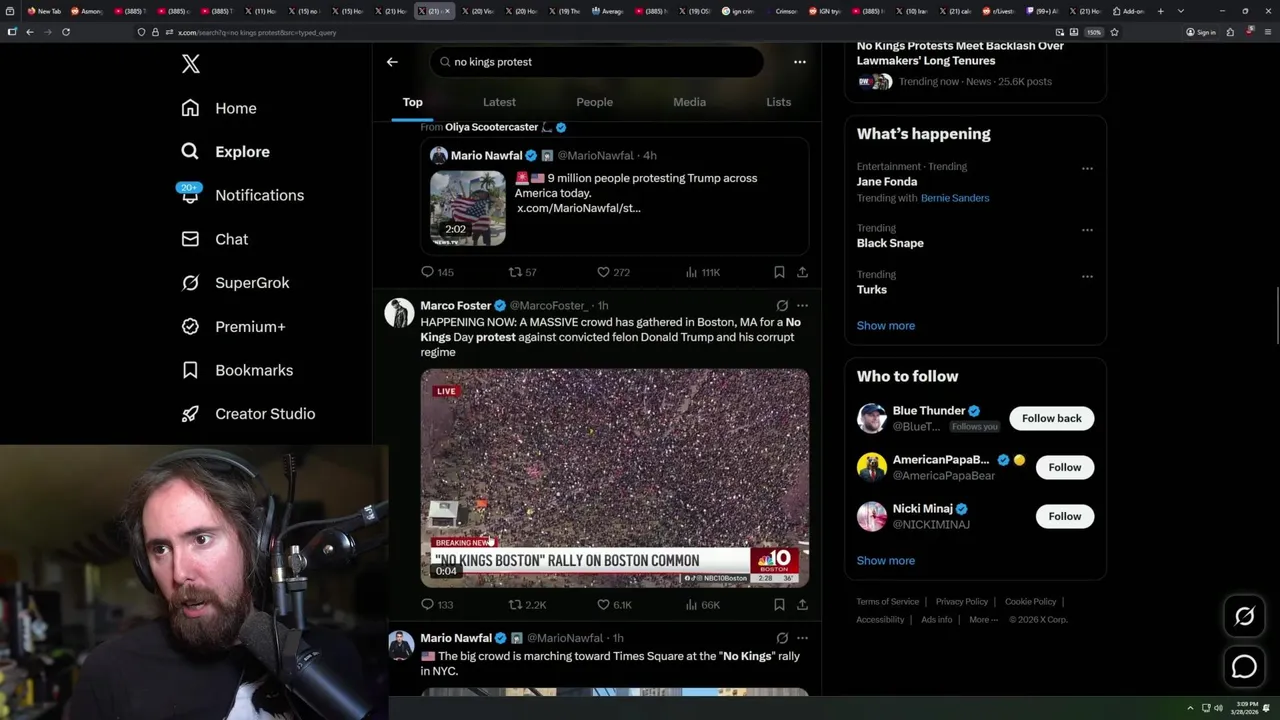This screenshot has height=720, width=1280.
Task: Switch to the Latest tab
Action: pyautogui.click(x=499, y=102)
